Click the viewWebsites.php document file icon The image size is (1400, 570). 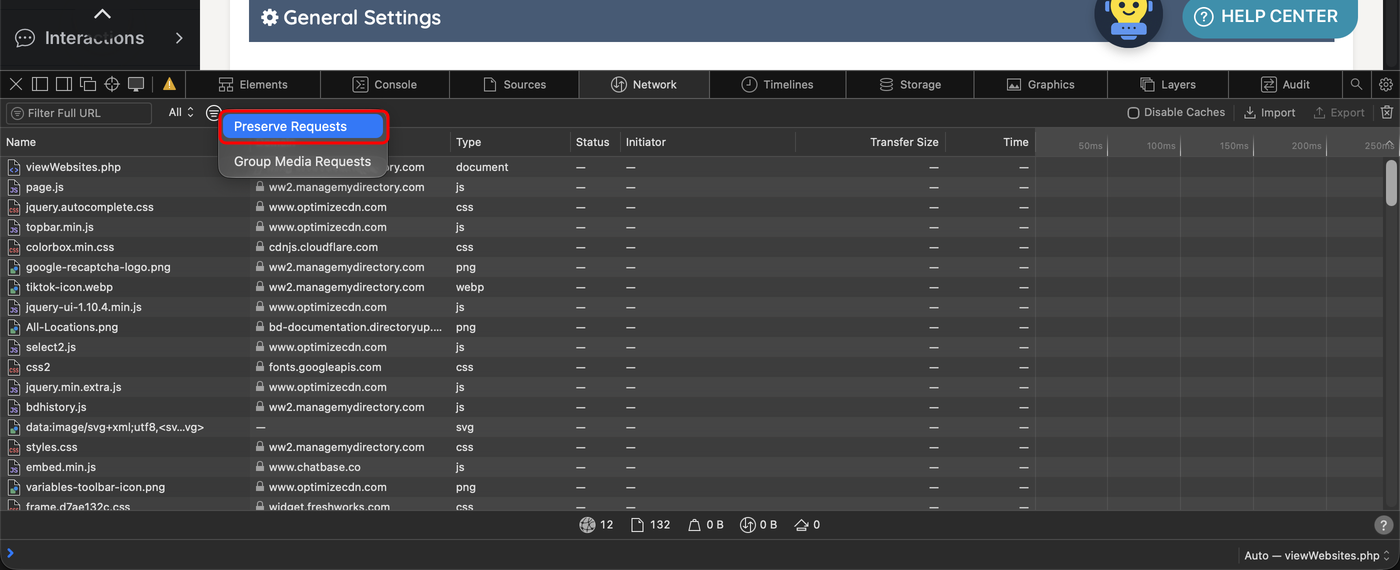[x=14, y=167]
